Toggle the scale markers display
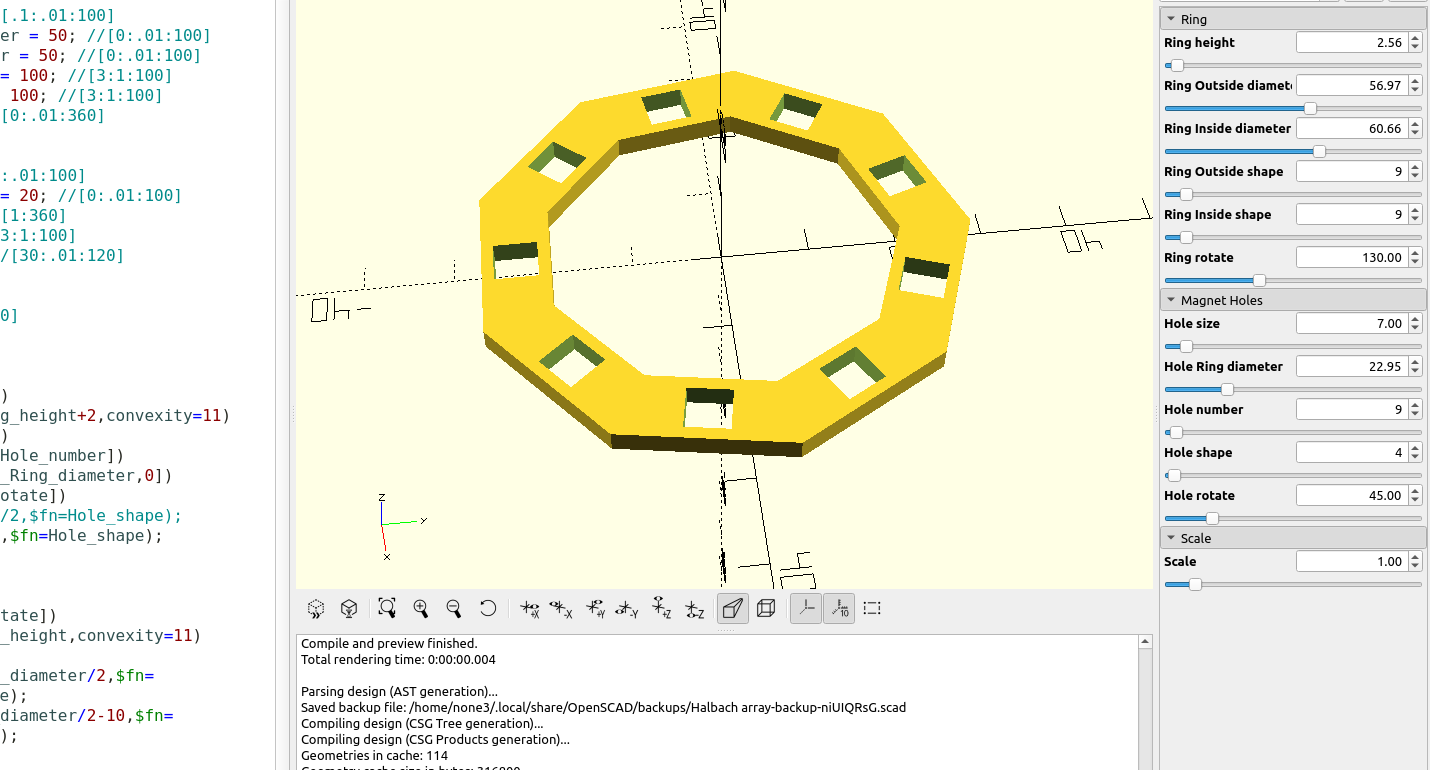Viewport: 1430px width, 770px height. 839,608
